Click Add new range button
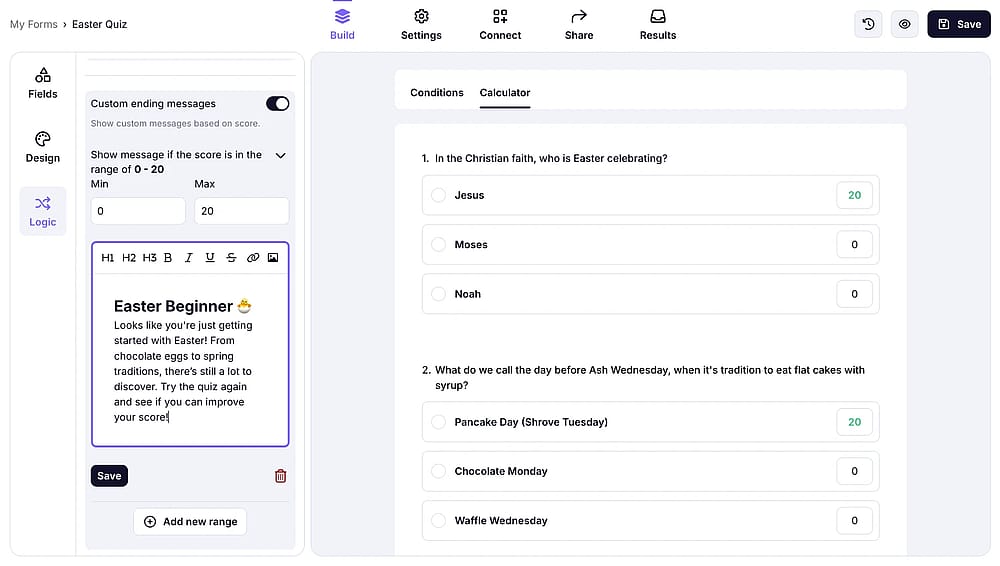Image resolution: width=1000 pixels, height=566 pixels. point(190,522)
